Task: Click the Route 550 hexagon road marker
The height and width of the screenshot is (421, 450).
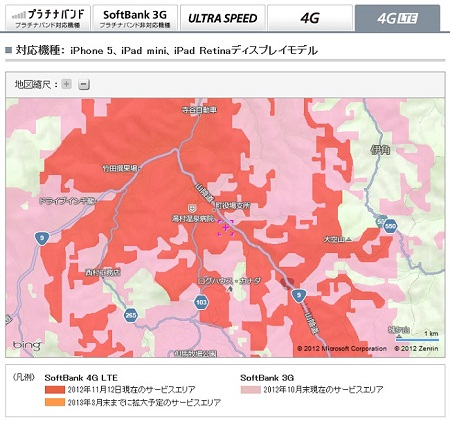Action: coord(390,227)
